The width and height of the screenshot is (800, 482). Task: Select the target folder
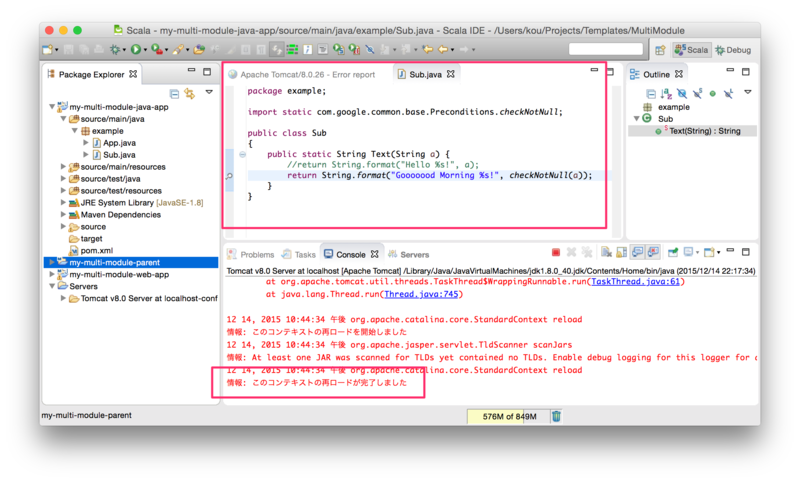tap(86, 239)
